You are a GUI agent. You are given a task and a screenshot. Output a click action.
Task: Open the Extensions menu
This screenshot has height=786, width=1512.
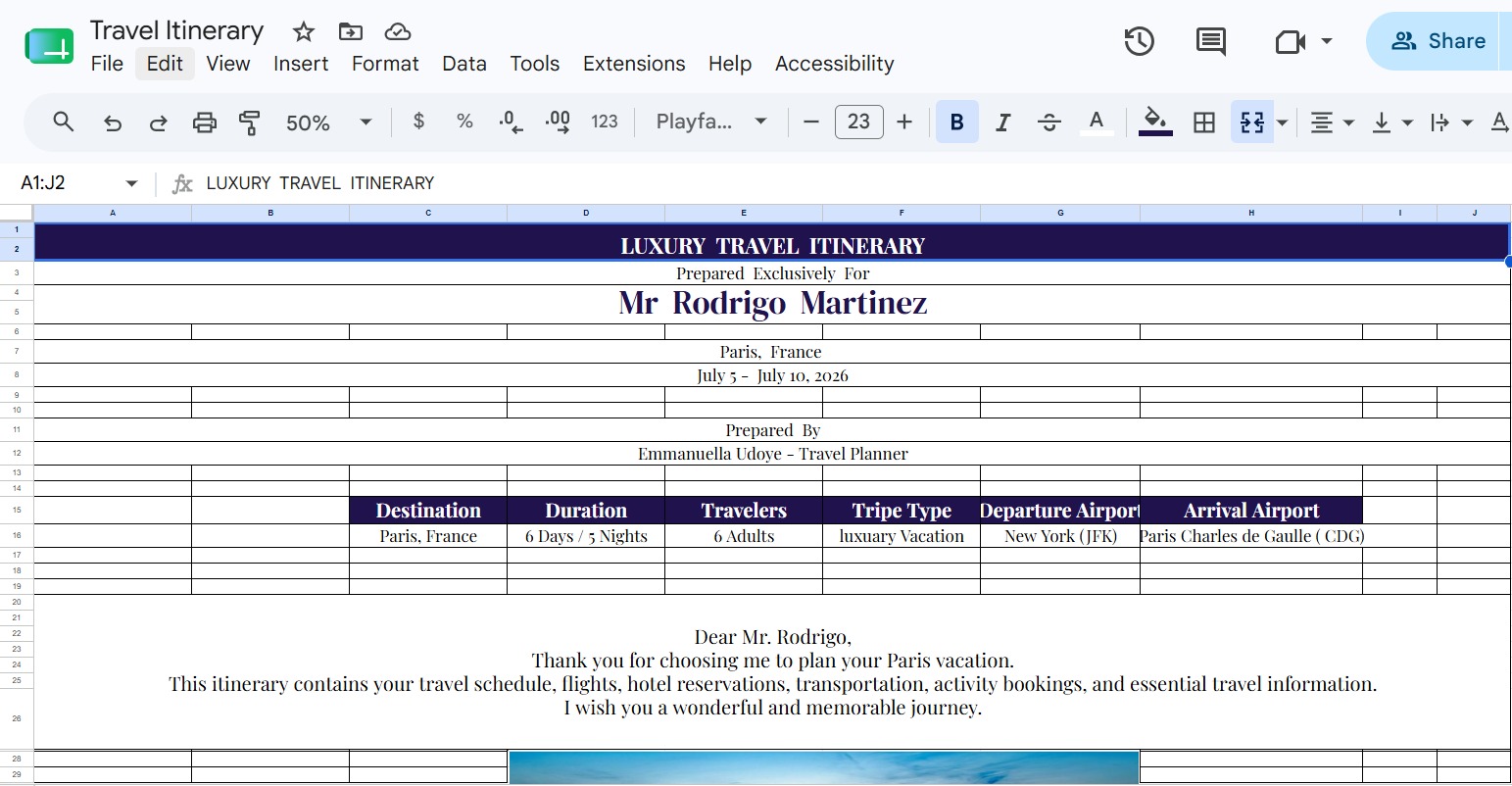634,64
